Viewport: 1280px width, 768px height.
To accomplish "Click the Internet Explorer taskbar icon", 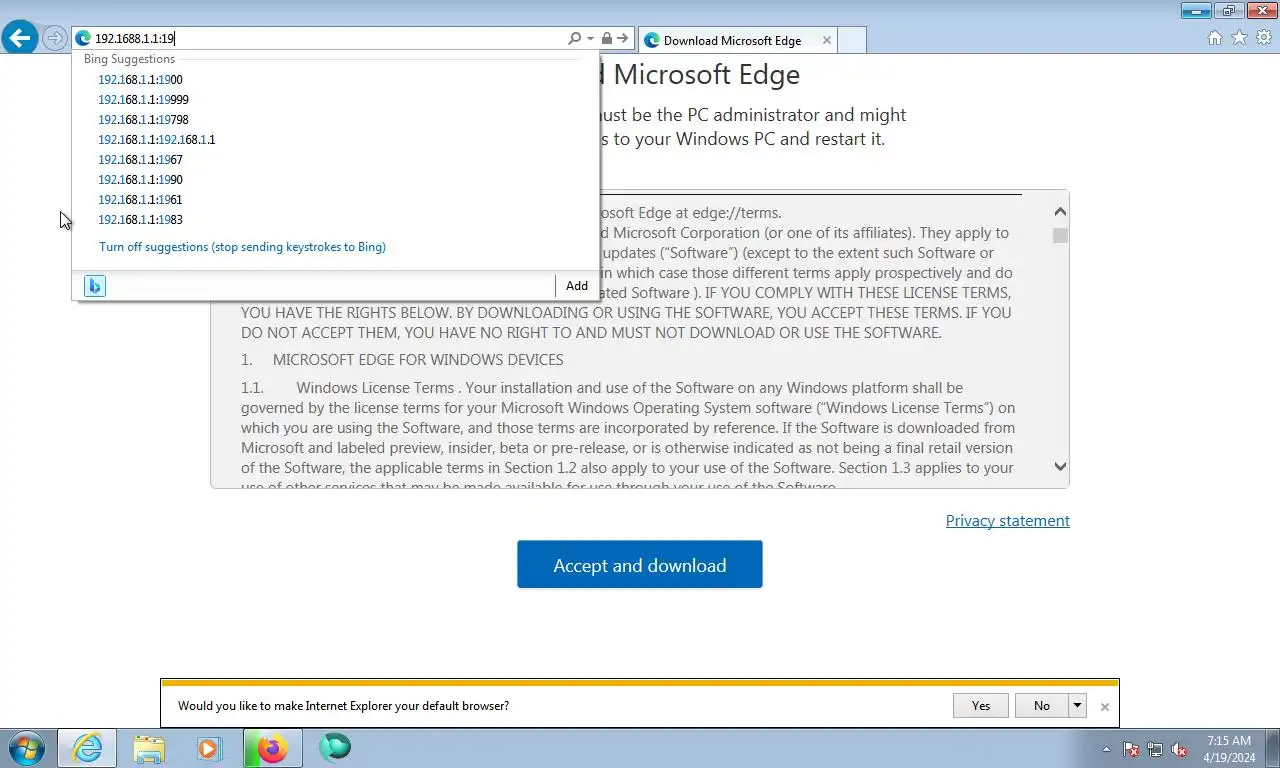I will click(87, 748).
